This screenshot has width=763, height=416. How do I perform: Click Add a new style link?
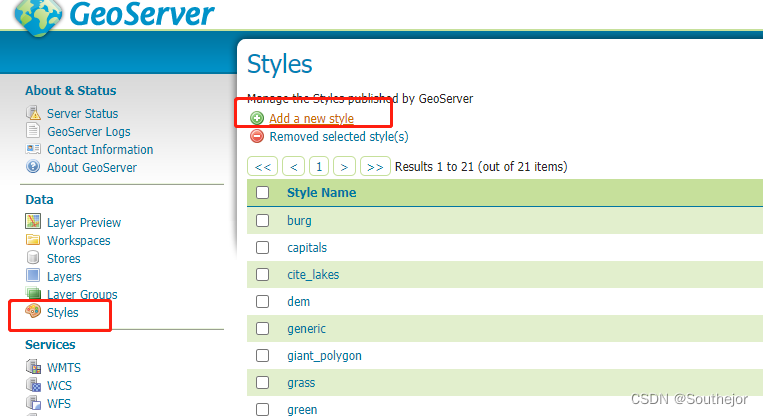pos(311,118)
